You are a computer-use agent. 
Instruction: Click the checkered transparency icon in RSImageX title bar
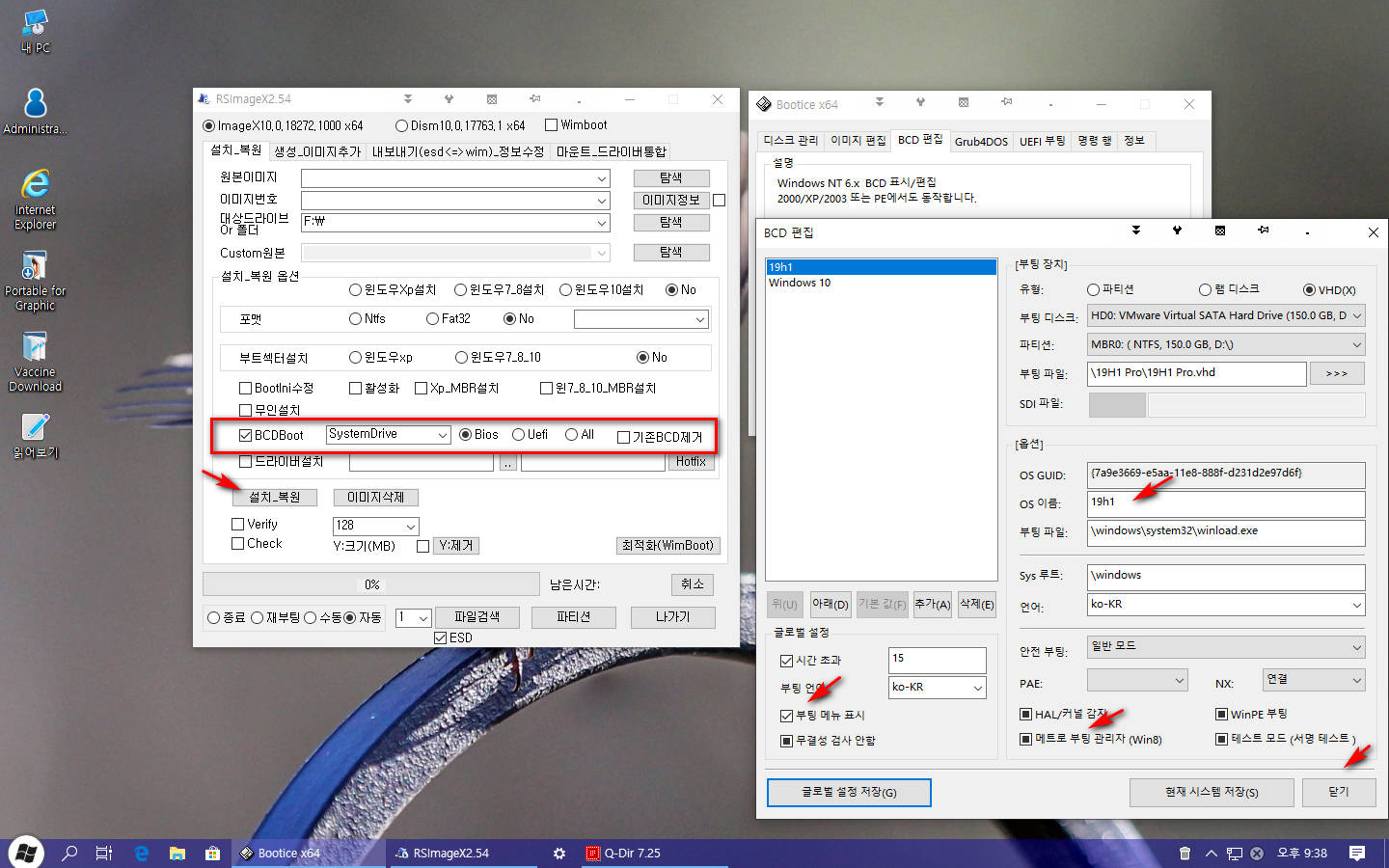point(492,99)
